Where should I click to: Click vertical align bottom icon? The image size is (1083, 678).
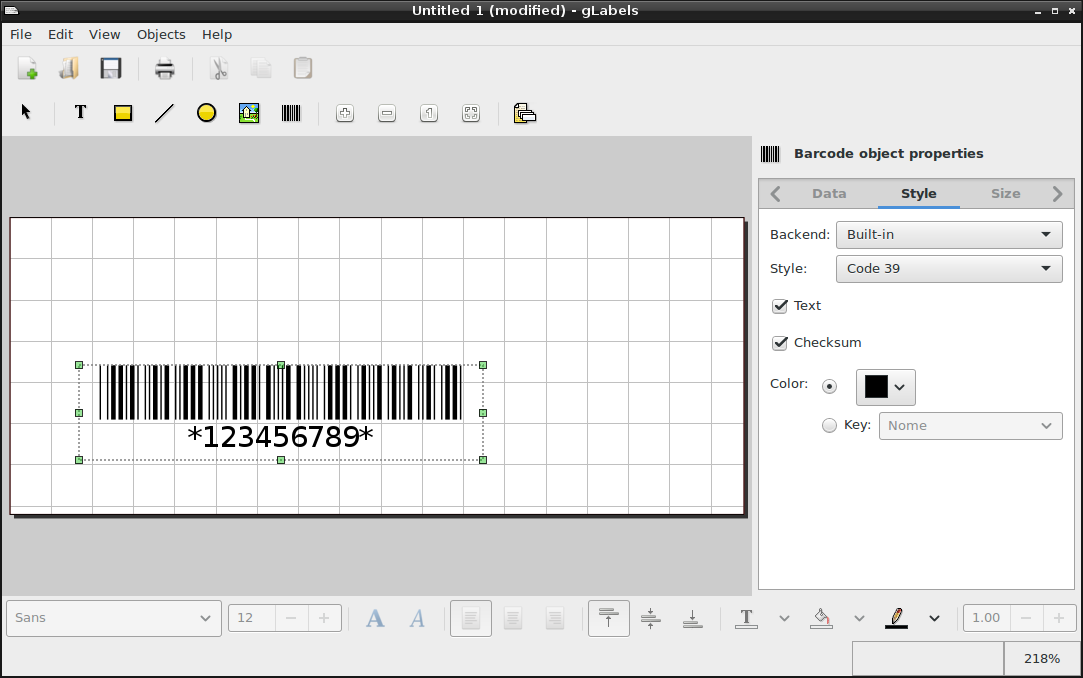coord(692,618)
